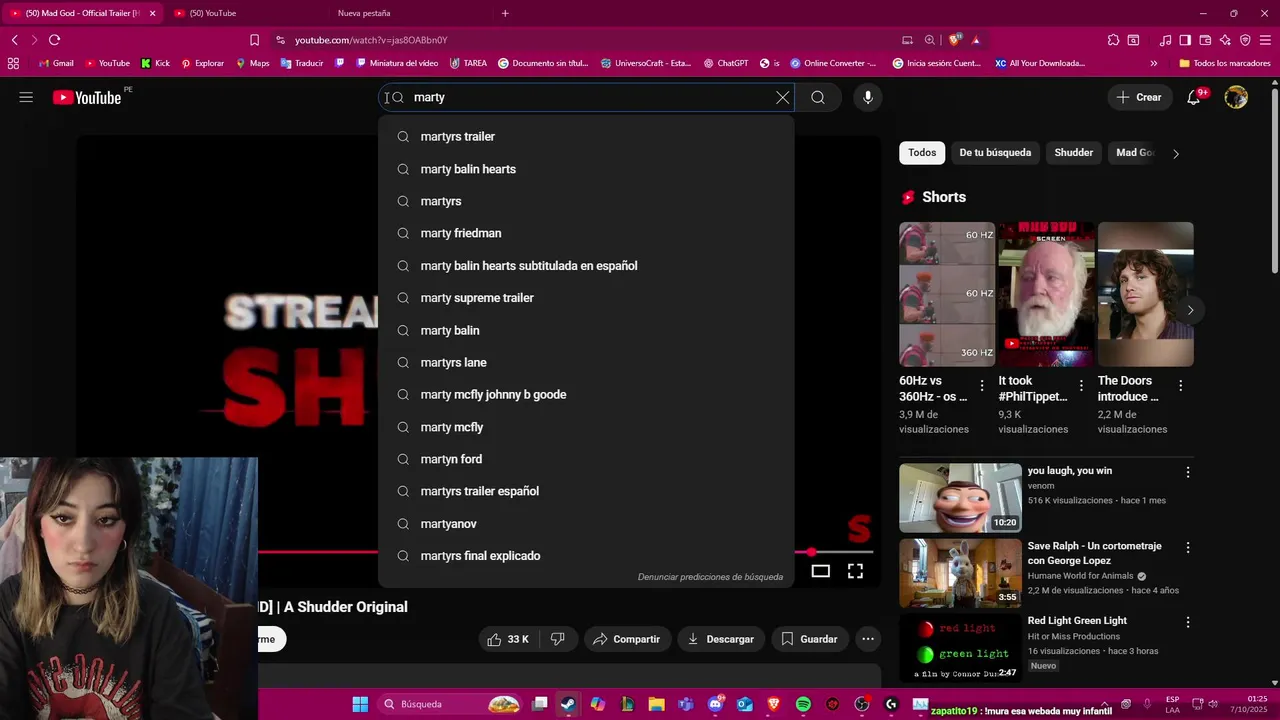Open the ChatGPT bookmark
The width and height of the screenshot is (1280, 720).
click(x=726, y=63)
